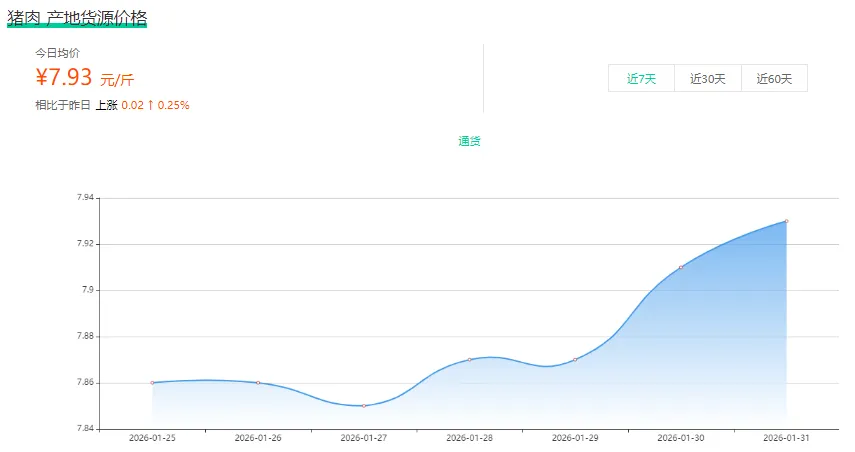This screenshot has height=452, width=855.
Task: Click the 2026-01-25 data point on chart
Action: 152,383
